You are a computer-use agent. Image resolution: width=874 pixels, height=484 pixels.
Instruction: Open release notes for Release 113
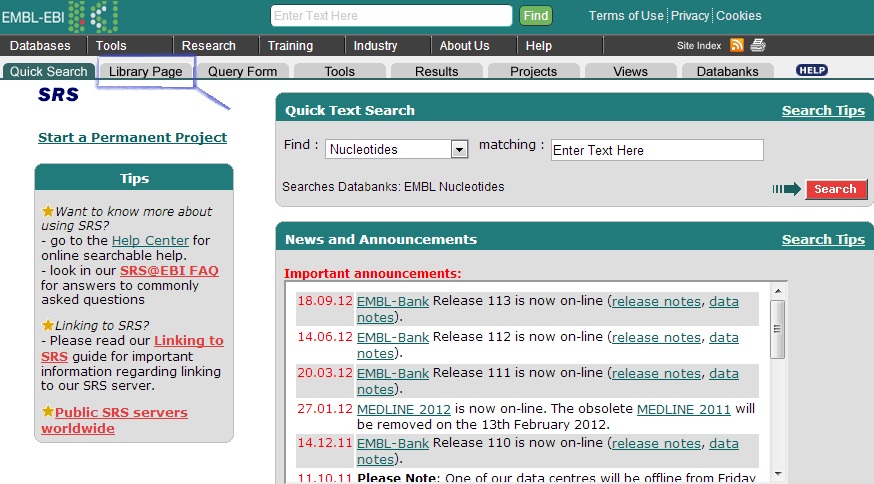pos(656,301)
